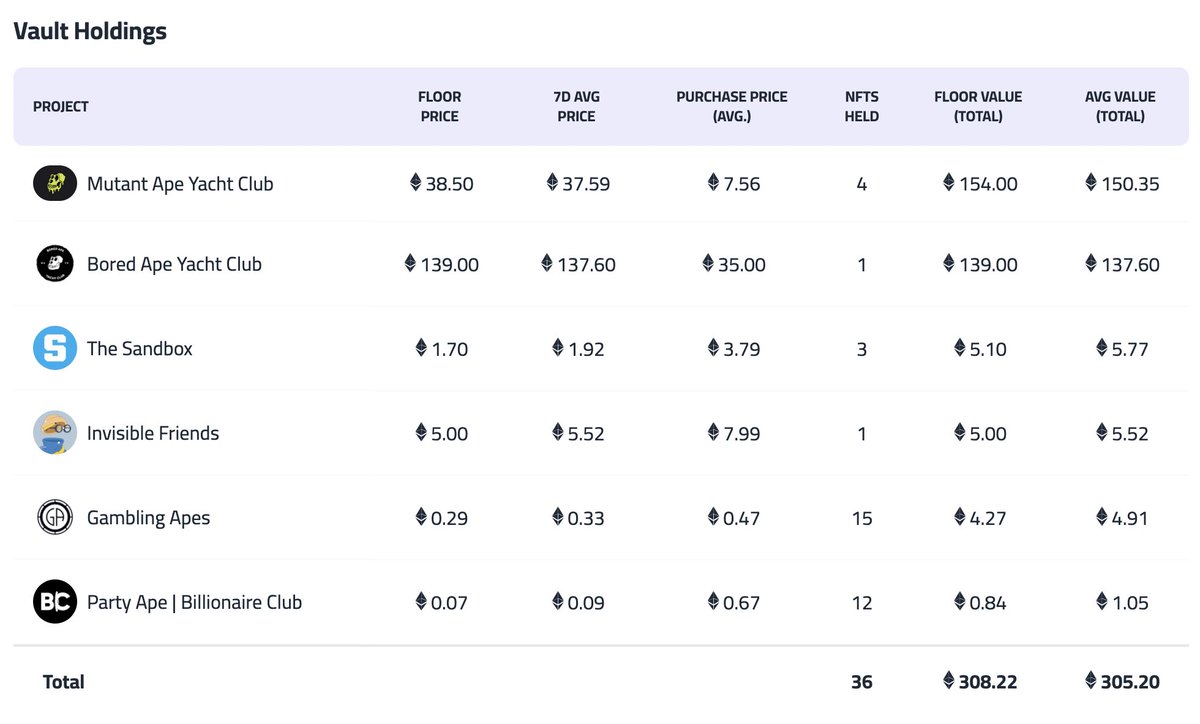Click the FLOOR VALUE (TOTAL) column header
Image resolution: width=1200 pixels, height=724 pixels.
pyautogui.click(x=978, y=107)
